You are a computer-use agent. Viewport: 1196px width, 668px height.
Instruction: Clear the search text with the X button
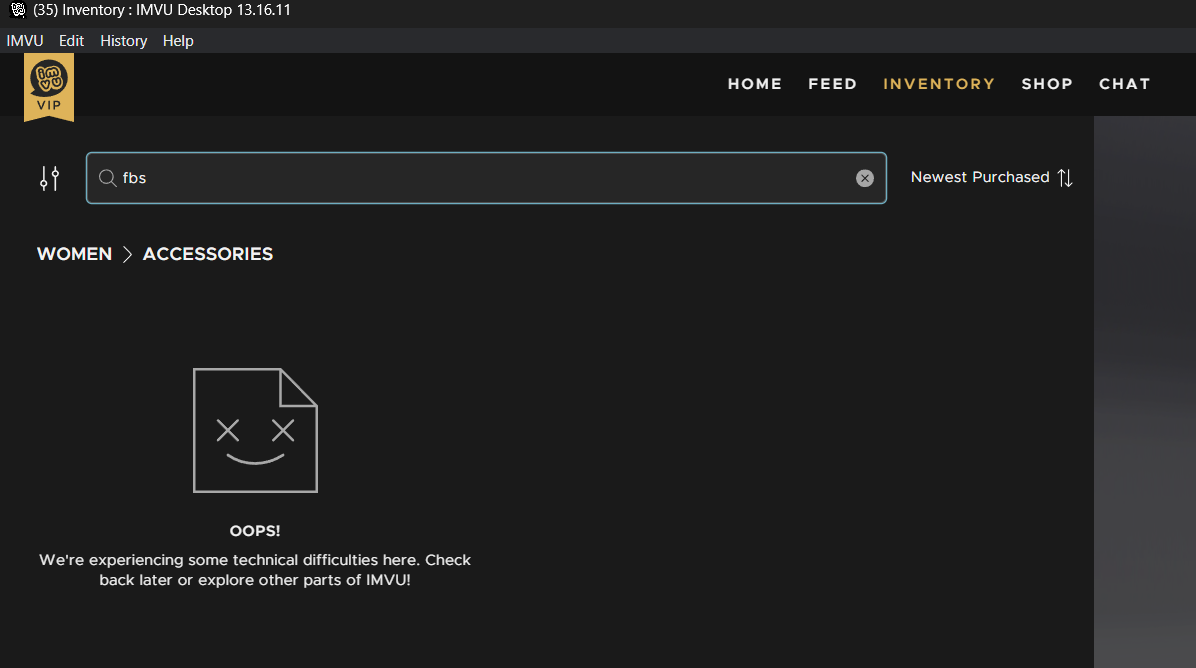coord(864,178)
